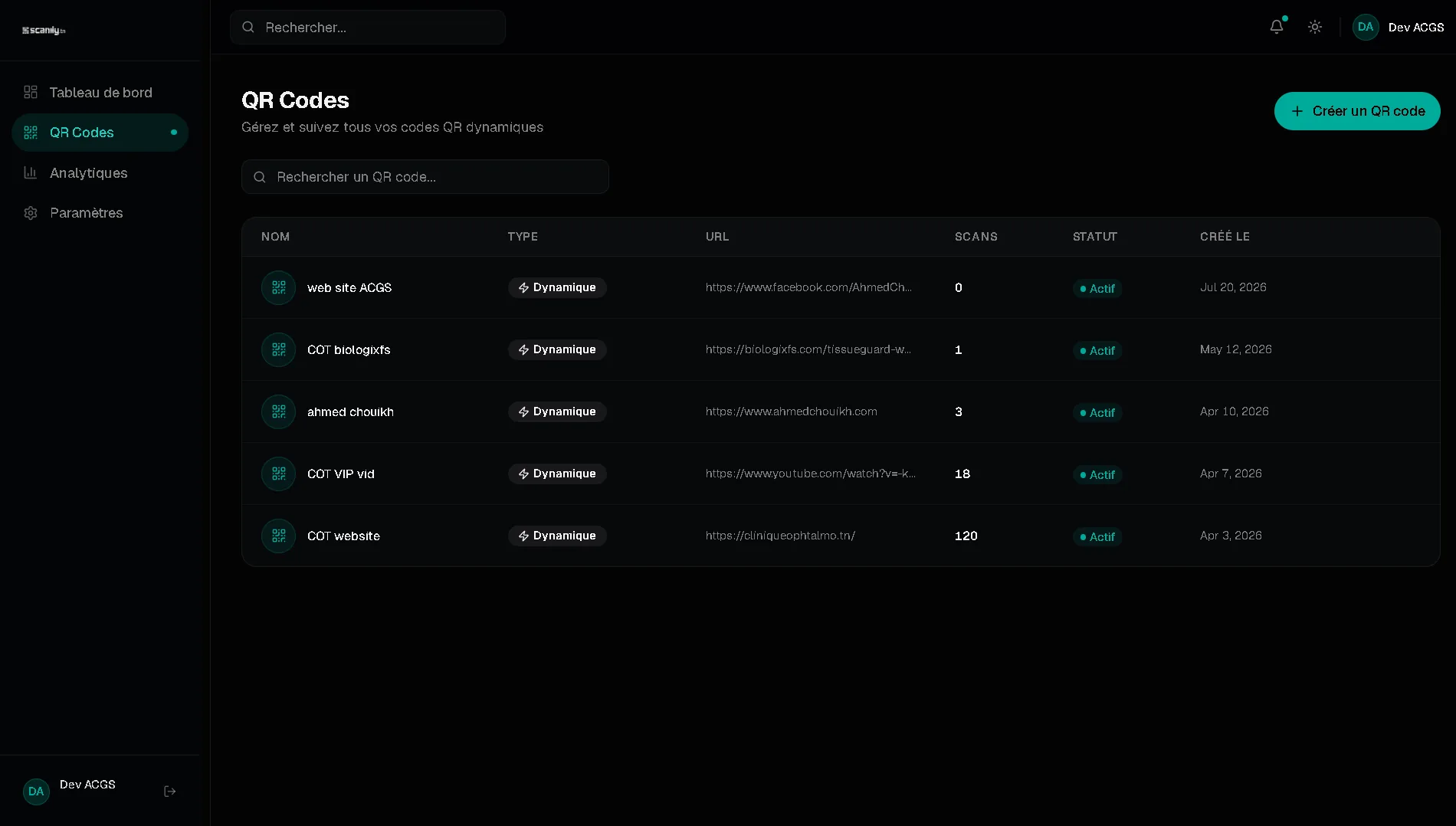
Task: Click URL column header
Action: (x=717, y=237)
